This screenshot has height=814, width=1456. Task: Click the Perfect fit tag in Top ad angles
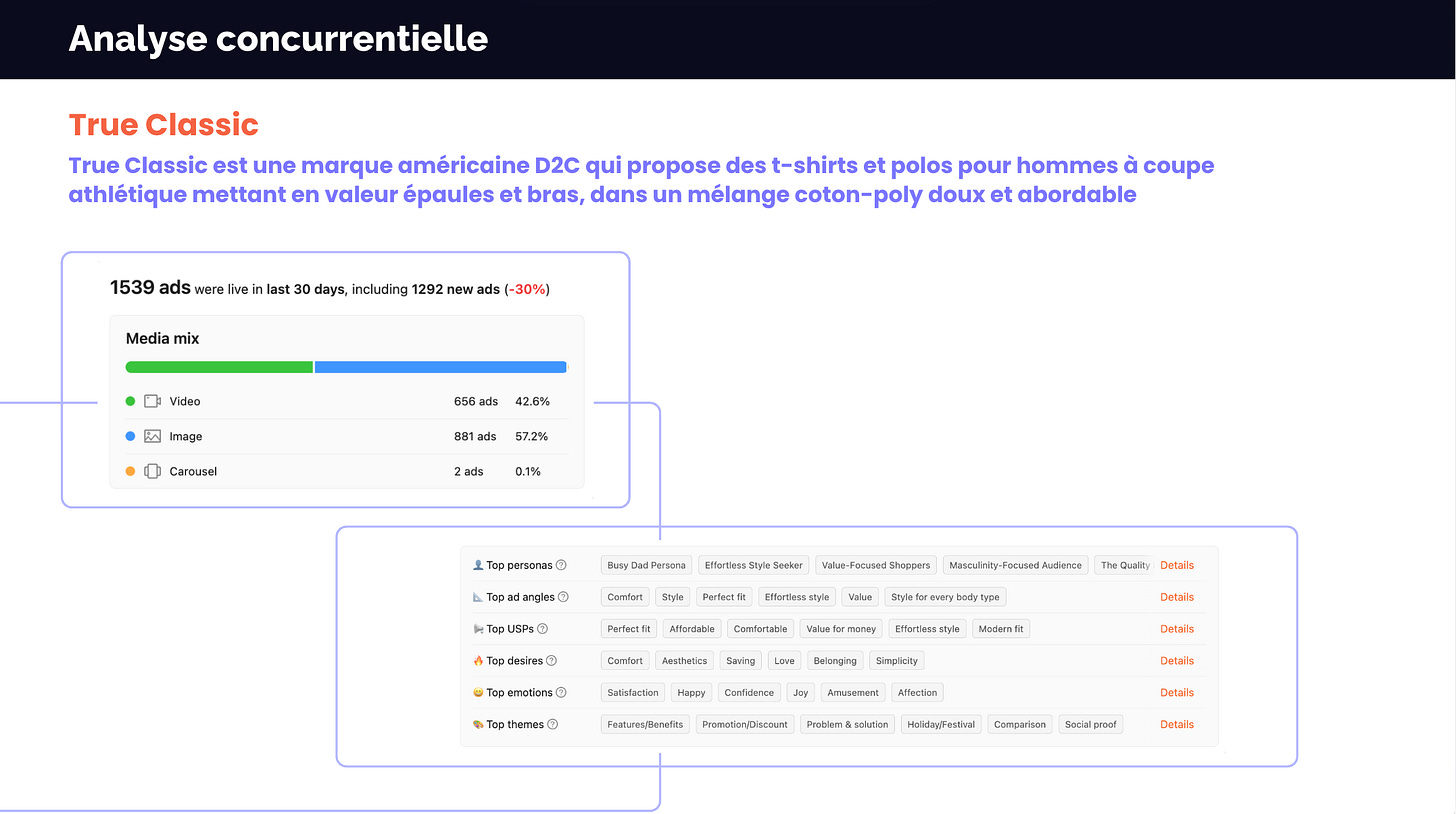724,597
